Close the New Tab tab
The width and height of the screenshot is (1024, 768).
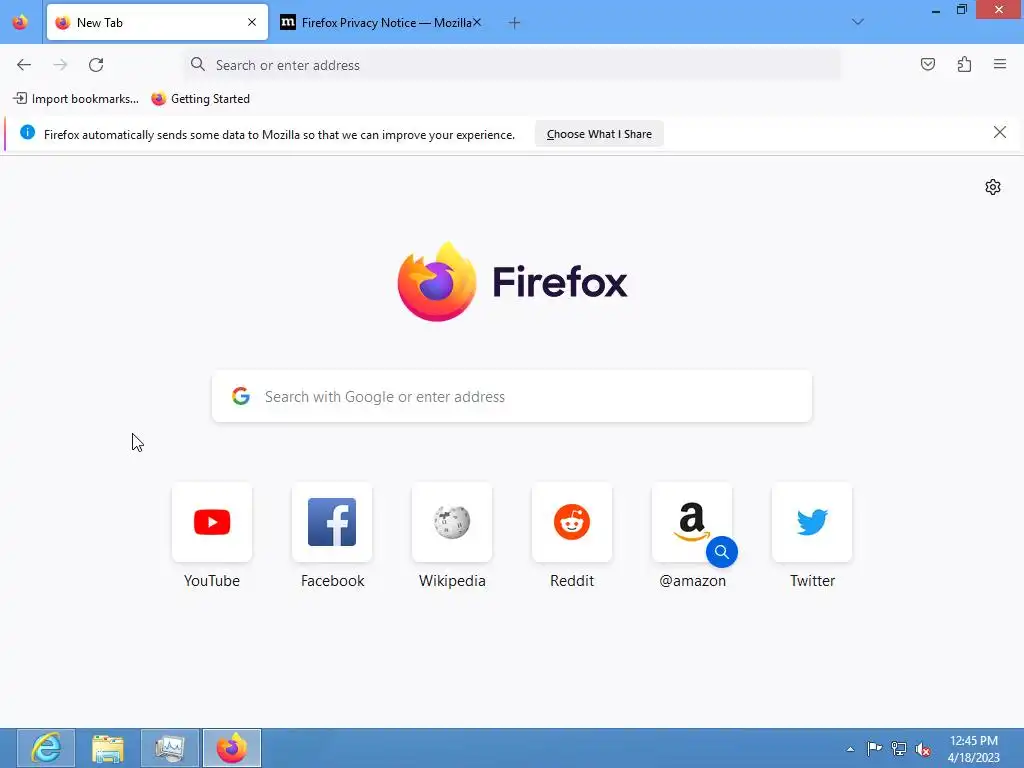(252, 22)
